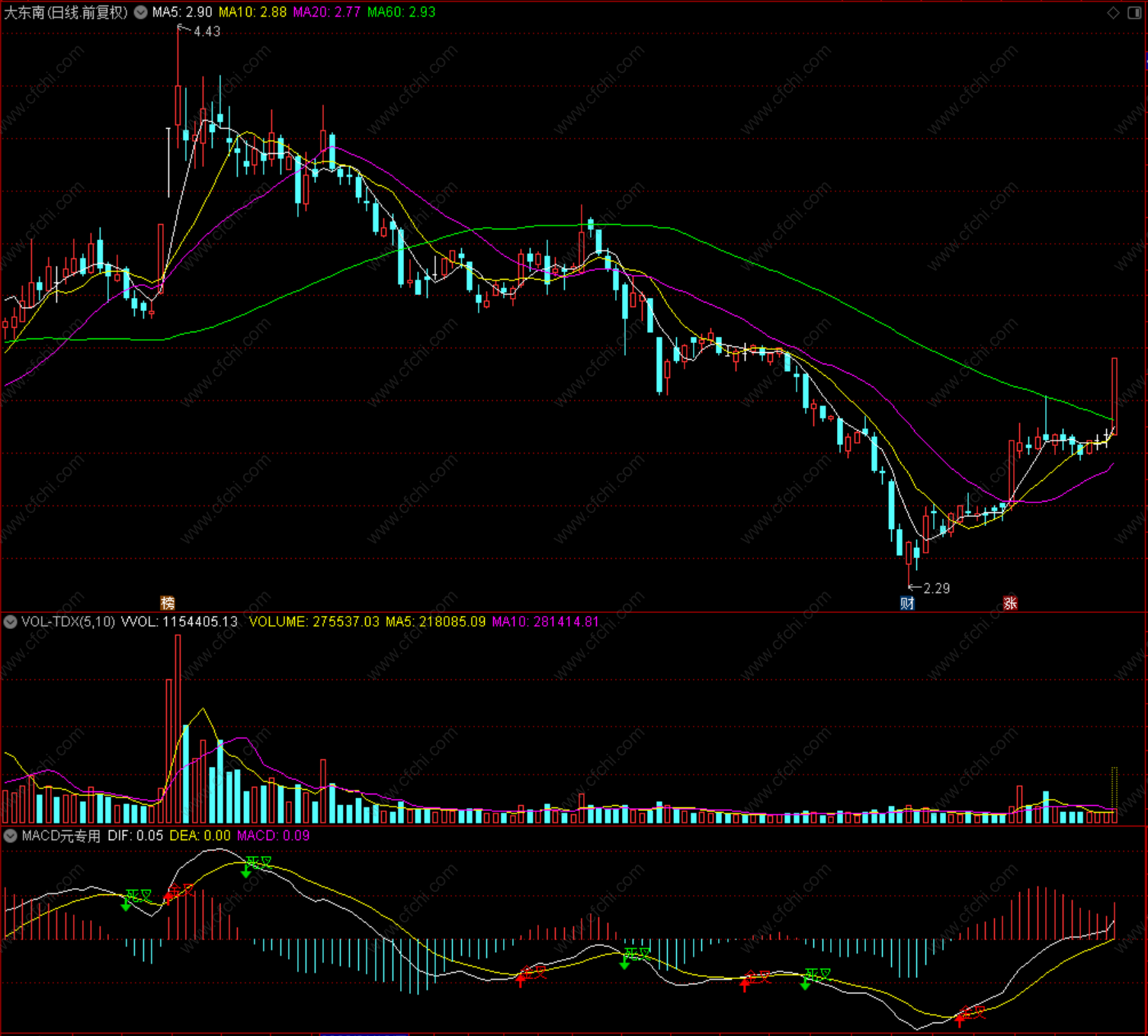The height and width of the screenshot is (1036, 1148).
Task: Expand the MACD元专用 indicator dropdown arrow
Action: (11, 836)
